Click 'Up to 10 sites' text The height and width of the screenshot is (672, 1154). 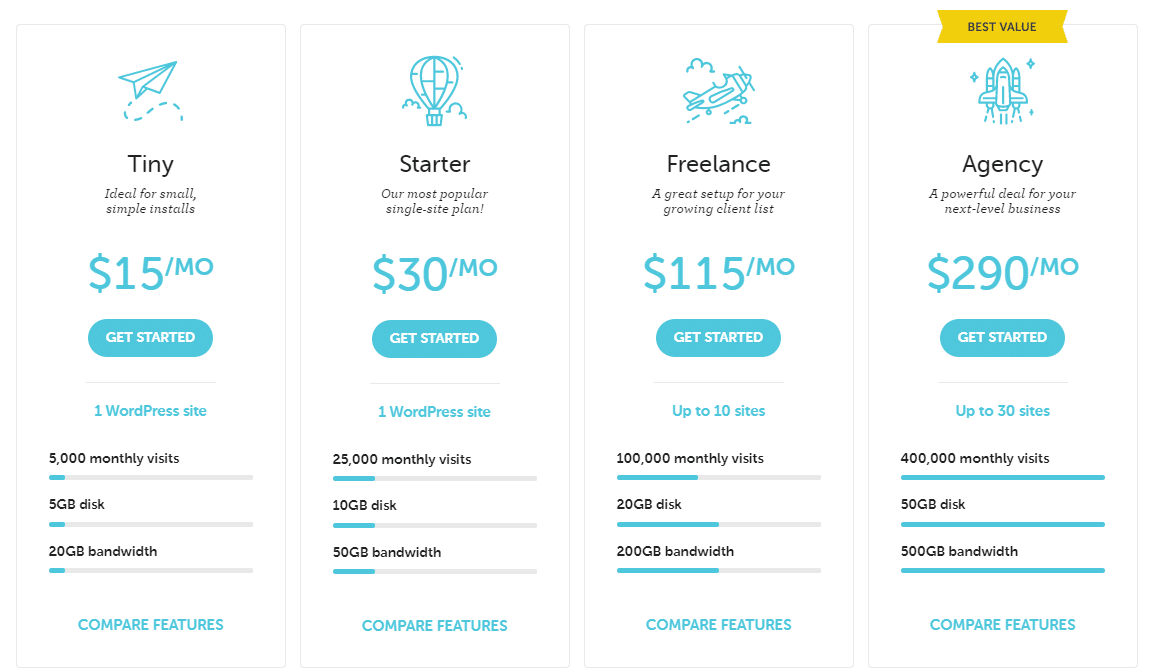(x=718, y=411)
